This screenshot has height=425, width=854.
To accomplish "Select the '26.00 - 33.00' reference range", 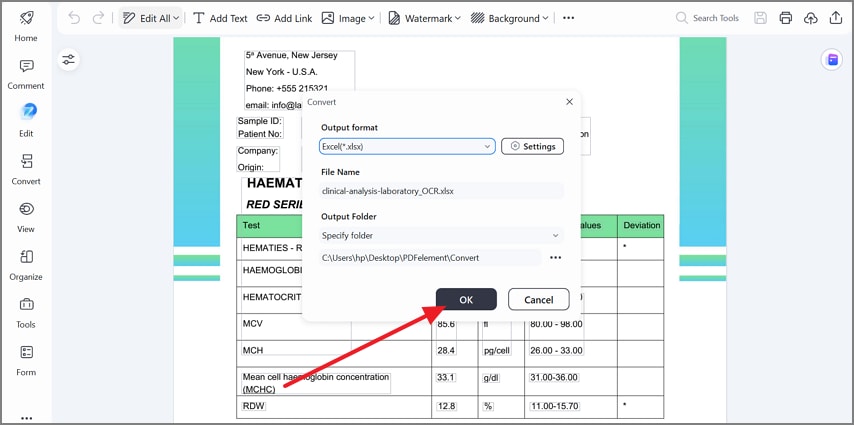I will [556, 350].
